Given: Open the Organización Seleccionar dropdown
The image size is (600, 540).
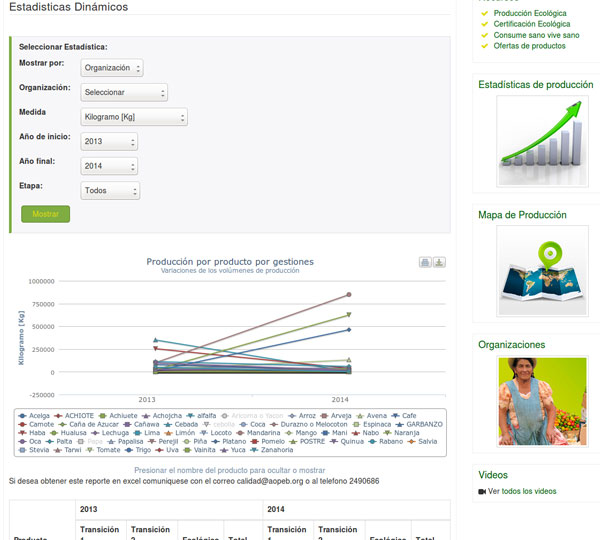Looking at the screenshot, I should (x=124, y=92).
